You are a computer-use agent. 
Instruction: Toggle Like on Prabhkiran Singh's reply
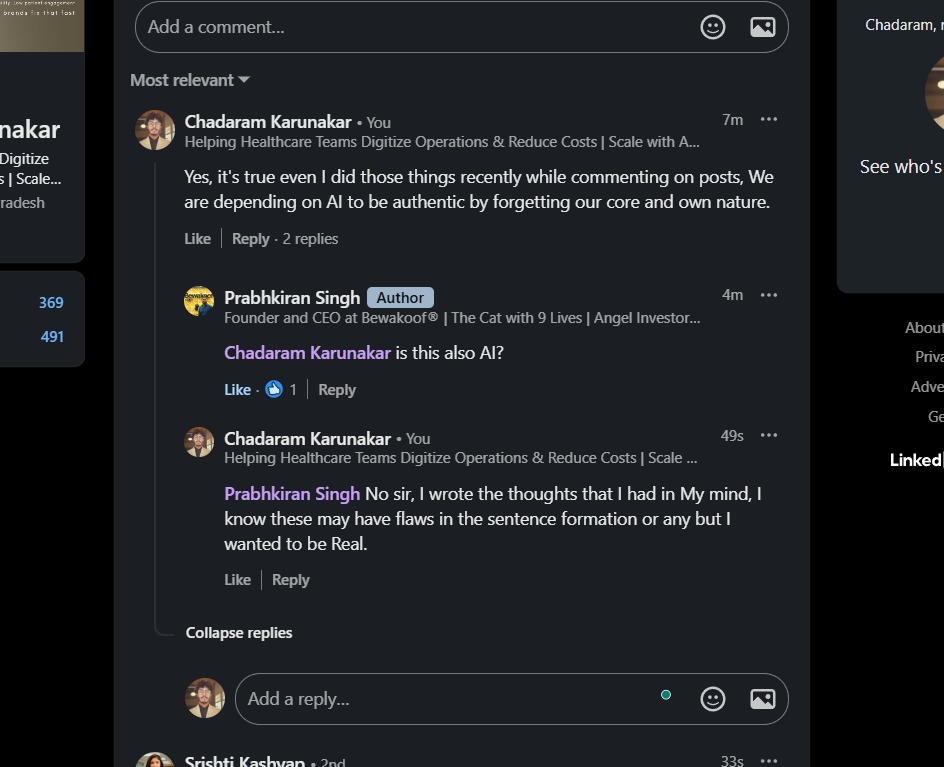coord(237,390)
